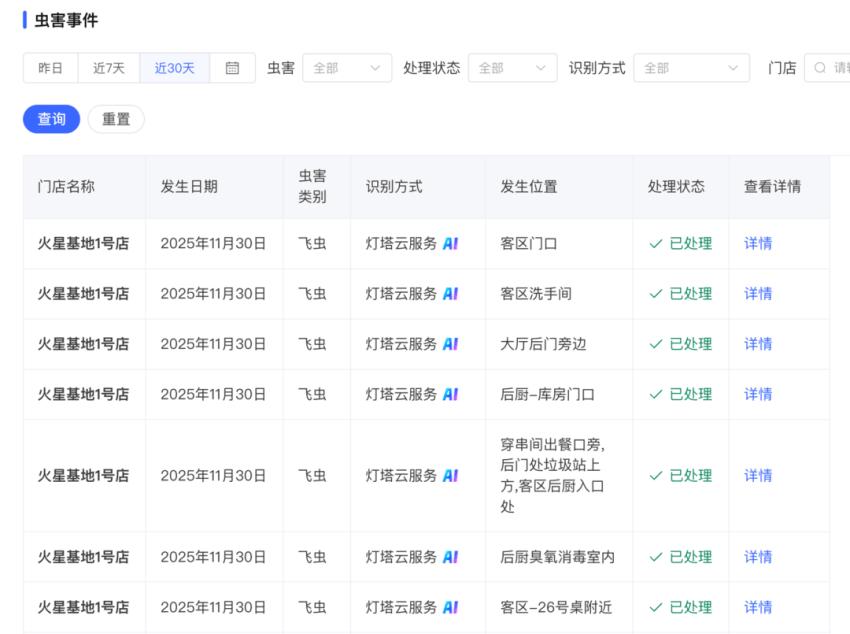Select the 近7天 date range option
This screenshot has height=634, width=850.
click(x=109, y=68)
